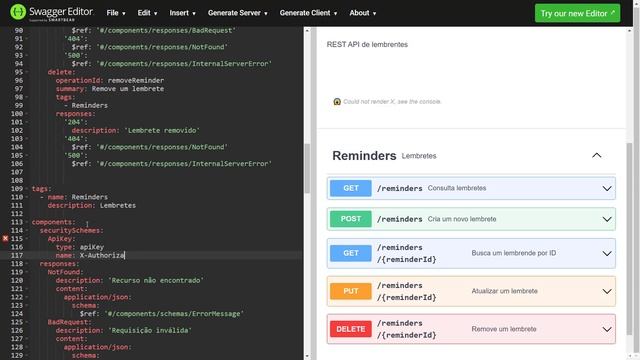Open the About menu
This screenshot has width=640, height=360.
tap(362, 13)
